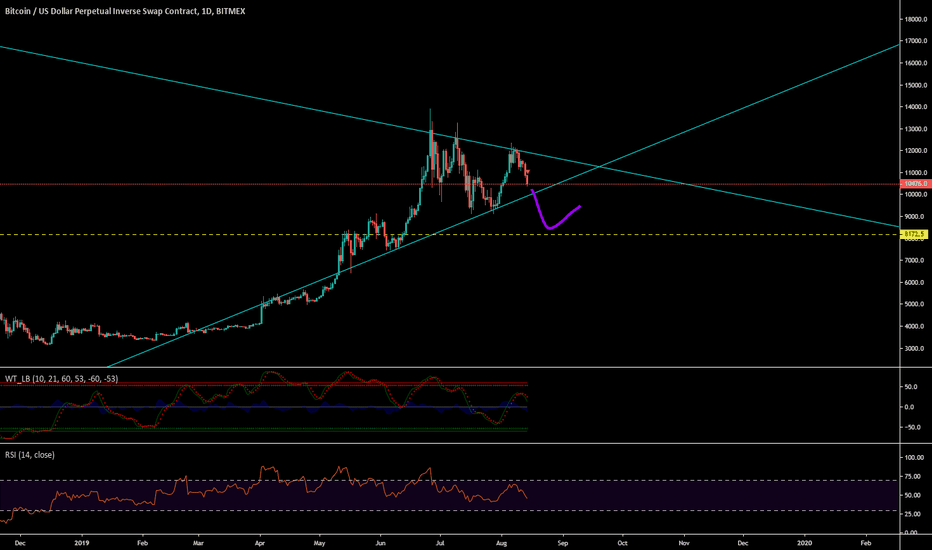Click the 18000.0 price axis label
The image size is (932, 550).
coord(915,19)
